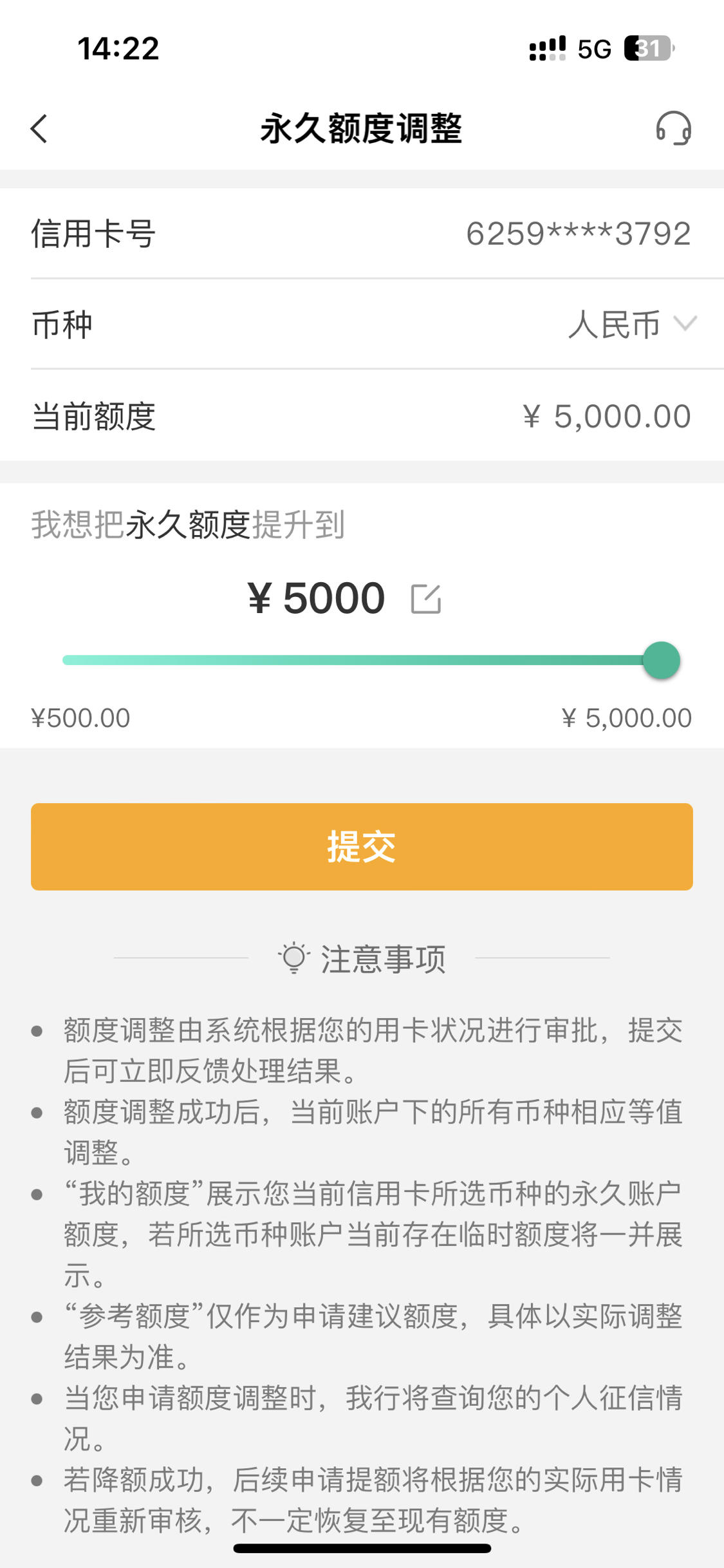
Task: Tap the 永久额度调整 page title
Action: (x=362, y=128)
